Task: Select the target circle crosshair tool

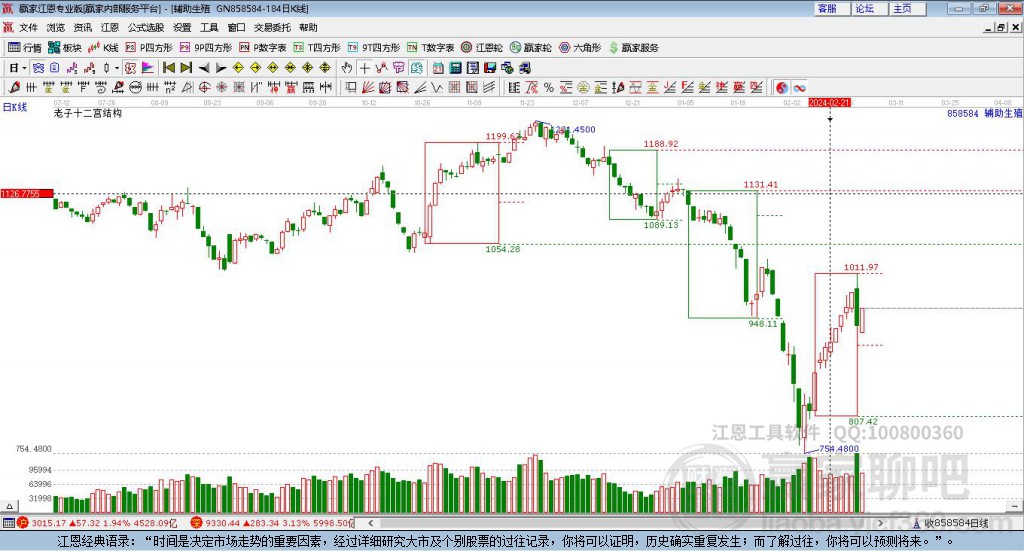Action: click(204, 87)
